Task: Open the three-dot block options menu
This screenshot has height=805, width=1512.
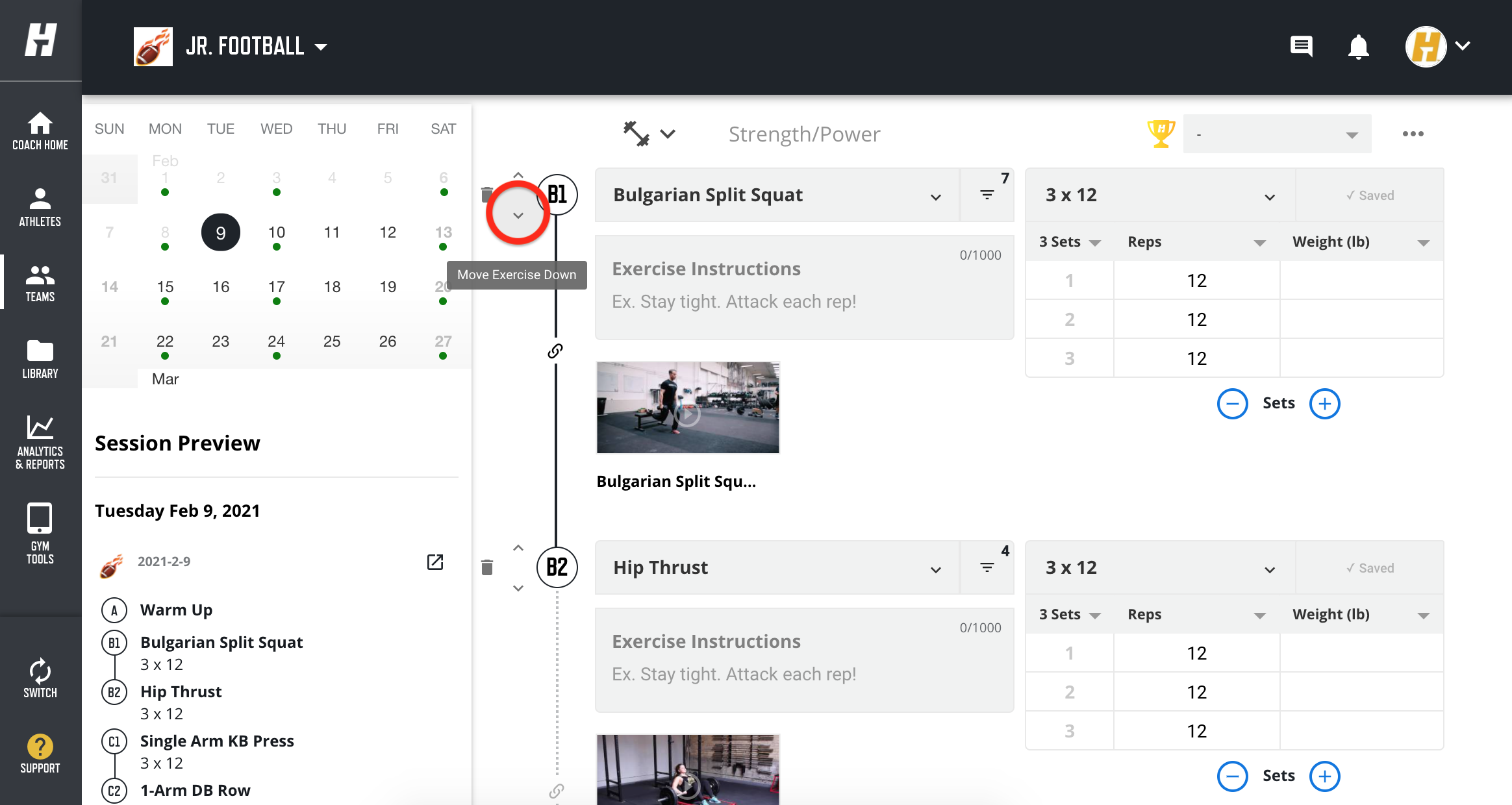Action: point(1413,134)
